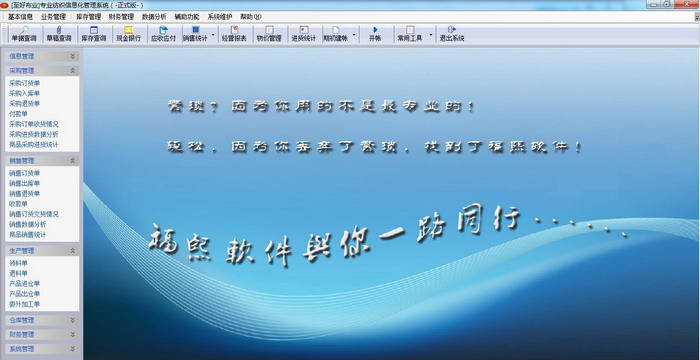Open 商品销售统计 in sidebar
The image size is (700, 360).
[28, 234]
